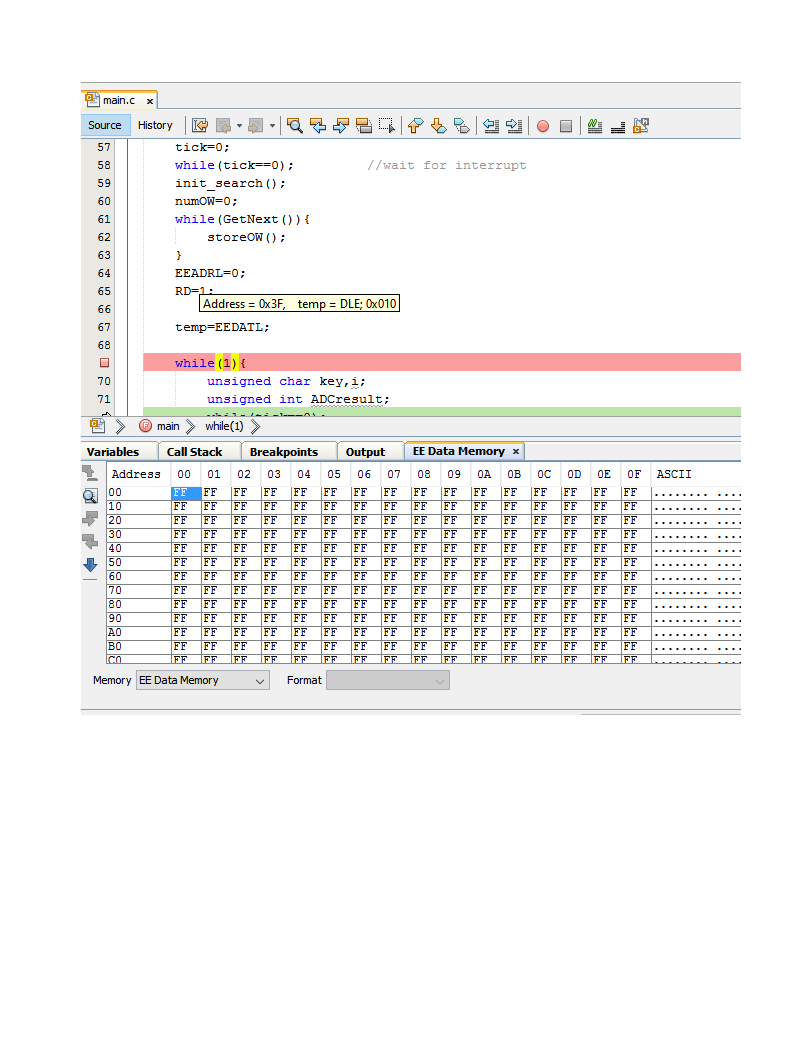Click Find Previous Occurrence icon

tap(317, 126)
